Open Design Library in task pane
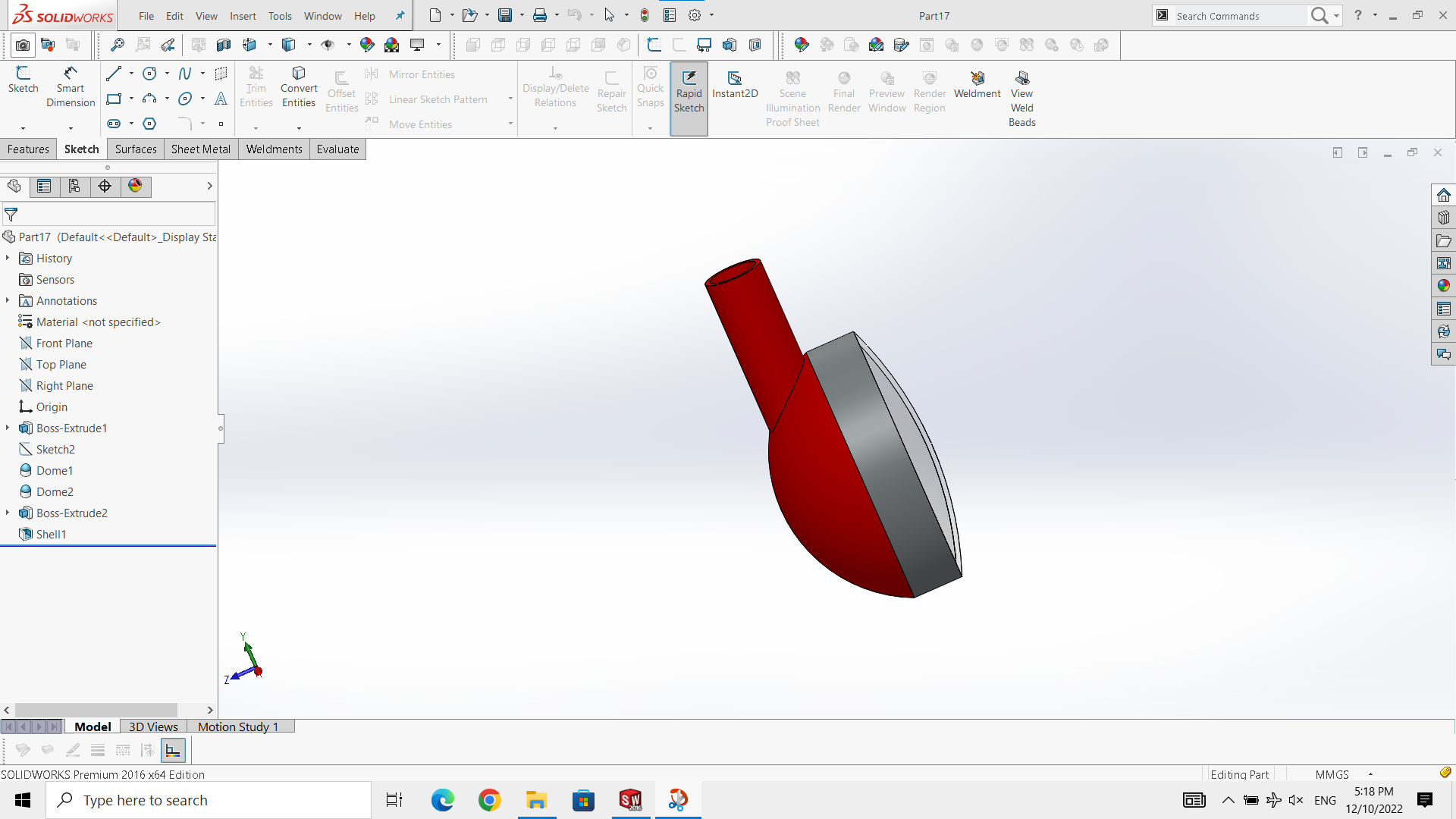The width and height of the screenshot is (1456, 819). pyautogui.click(x=1444, y=218)
